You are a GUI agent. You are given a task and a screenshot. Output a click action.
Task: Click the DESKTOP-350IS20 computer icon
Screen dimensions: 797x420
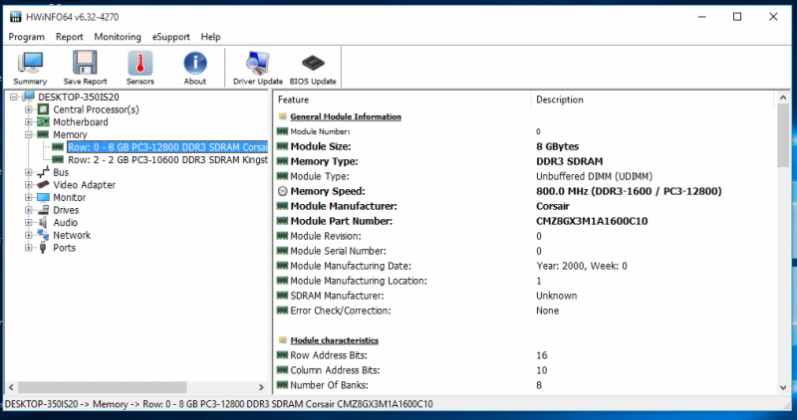pos(29,97)
